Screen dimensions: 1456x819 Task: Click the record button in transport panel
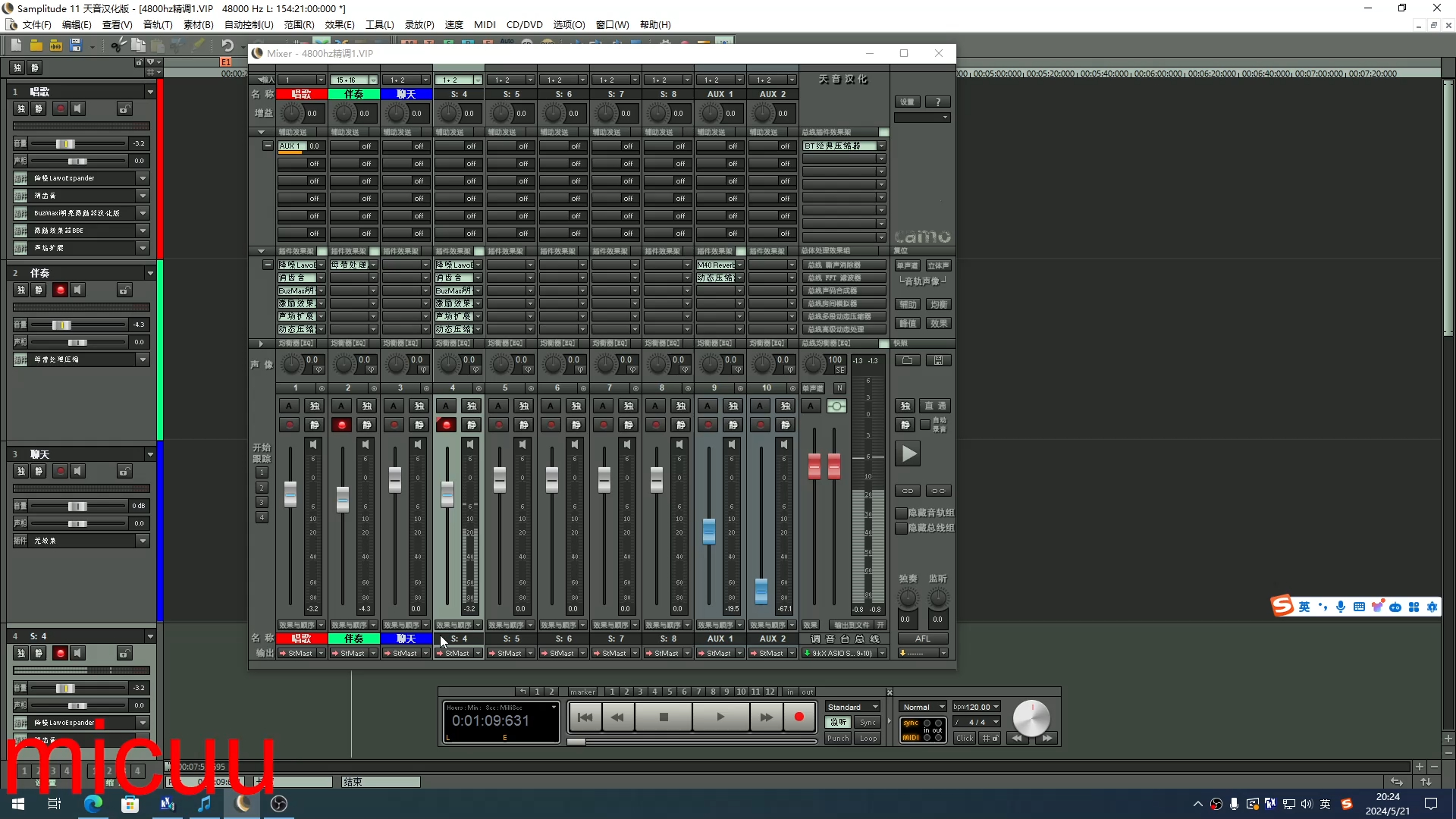tap(799, 717)
